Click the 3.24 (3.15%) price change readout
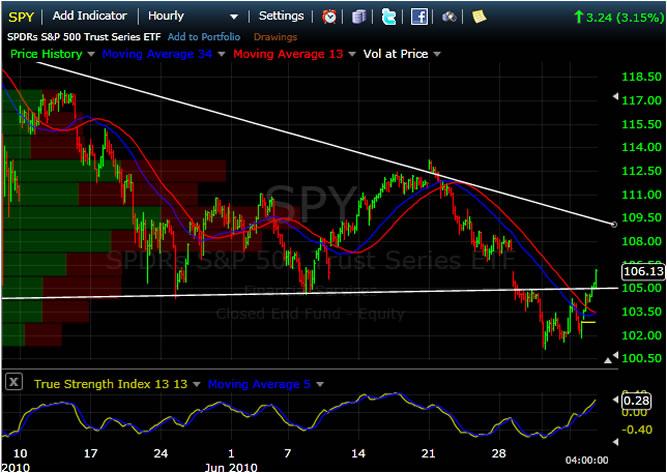Viewport: 667px width, 473px height. click(x=619, y=17)
